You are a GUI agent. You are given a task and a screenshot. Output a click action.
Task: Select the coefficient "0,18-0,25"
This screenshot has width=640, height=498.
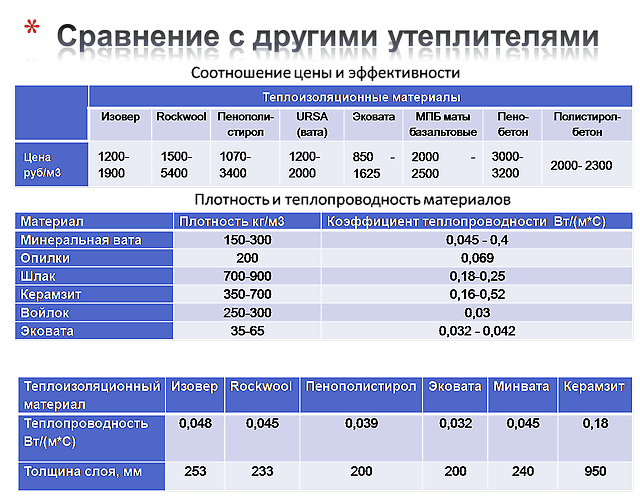(477, 276)
